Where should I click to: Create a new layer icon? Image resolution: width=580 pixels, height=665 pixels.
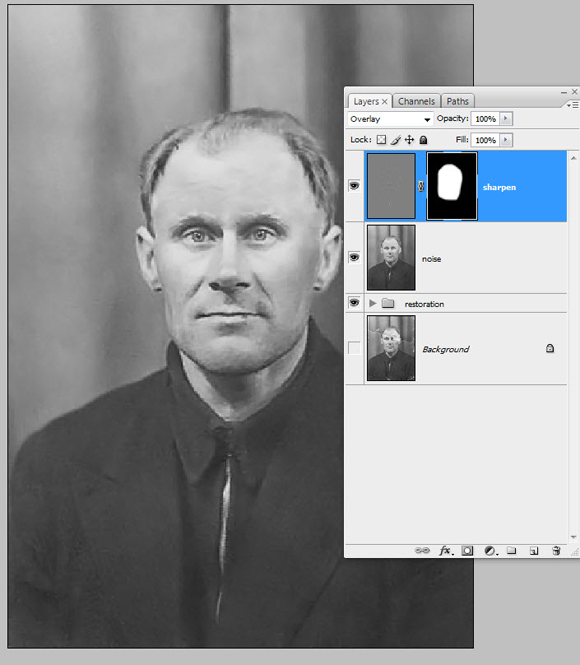point(534,550)
